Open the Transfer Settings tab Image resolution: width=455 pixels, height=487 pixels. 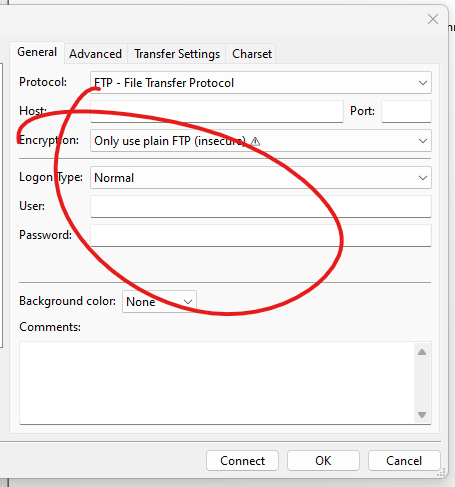[x=177, y=54]
